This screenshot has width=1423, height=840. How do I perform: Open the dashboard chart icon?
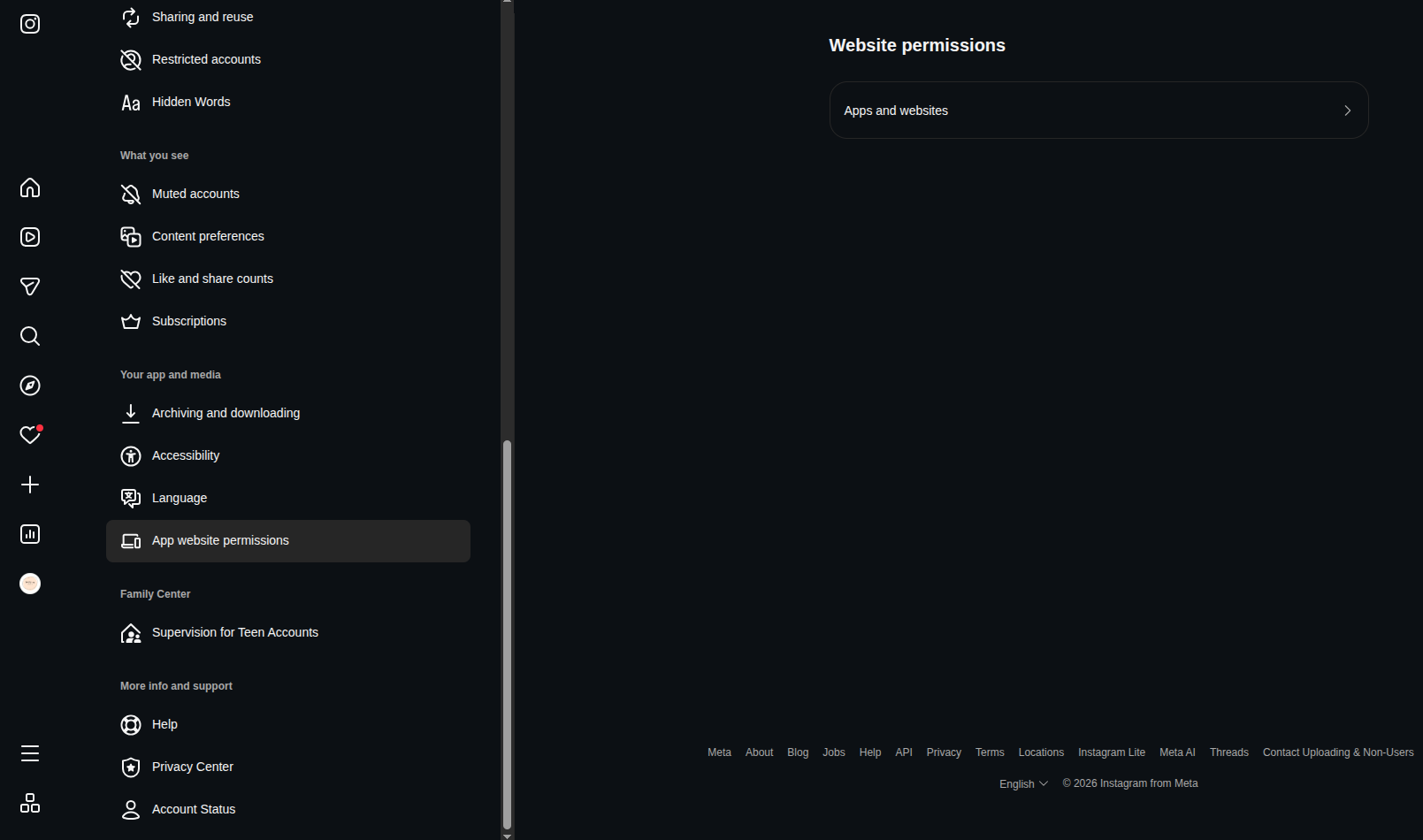pyautogui.click(x=30, y=534)
